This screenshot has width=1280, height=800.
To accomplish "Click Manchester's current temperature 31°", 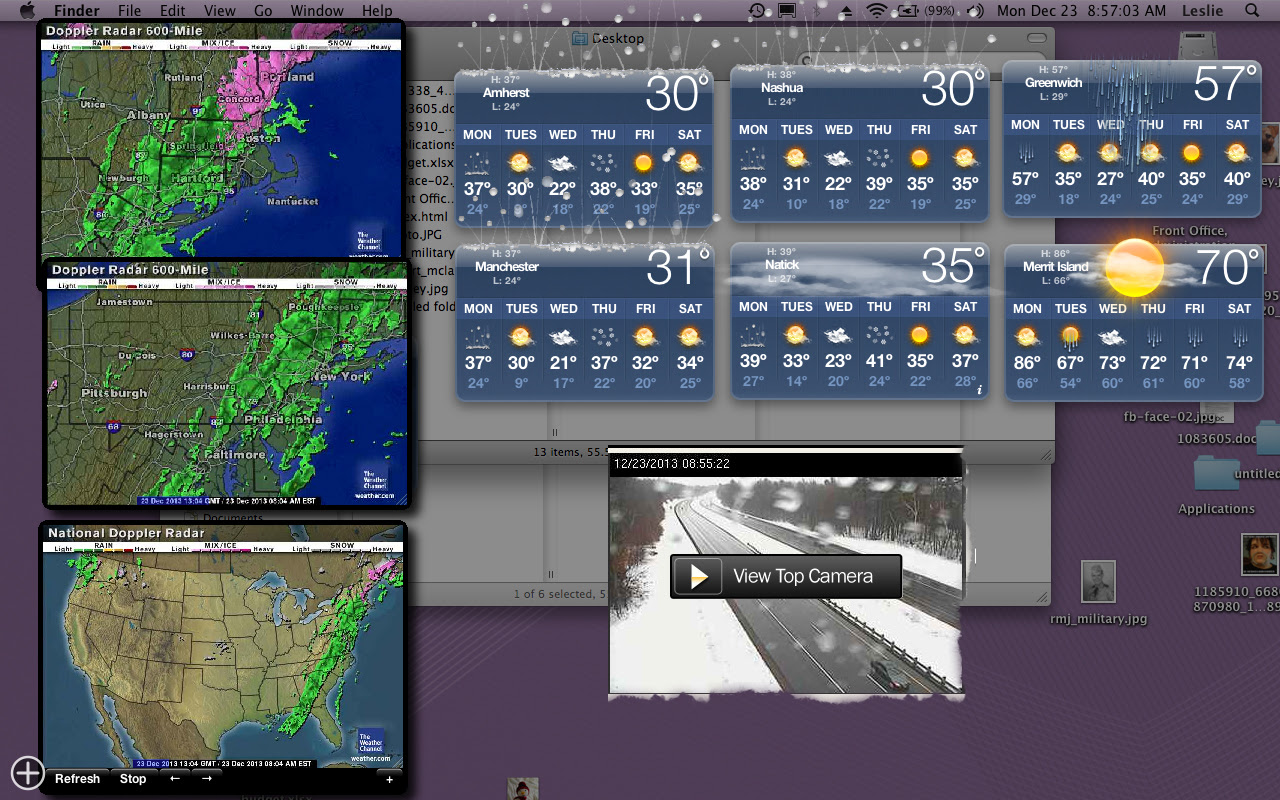I will pos(677,267).
